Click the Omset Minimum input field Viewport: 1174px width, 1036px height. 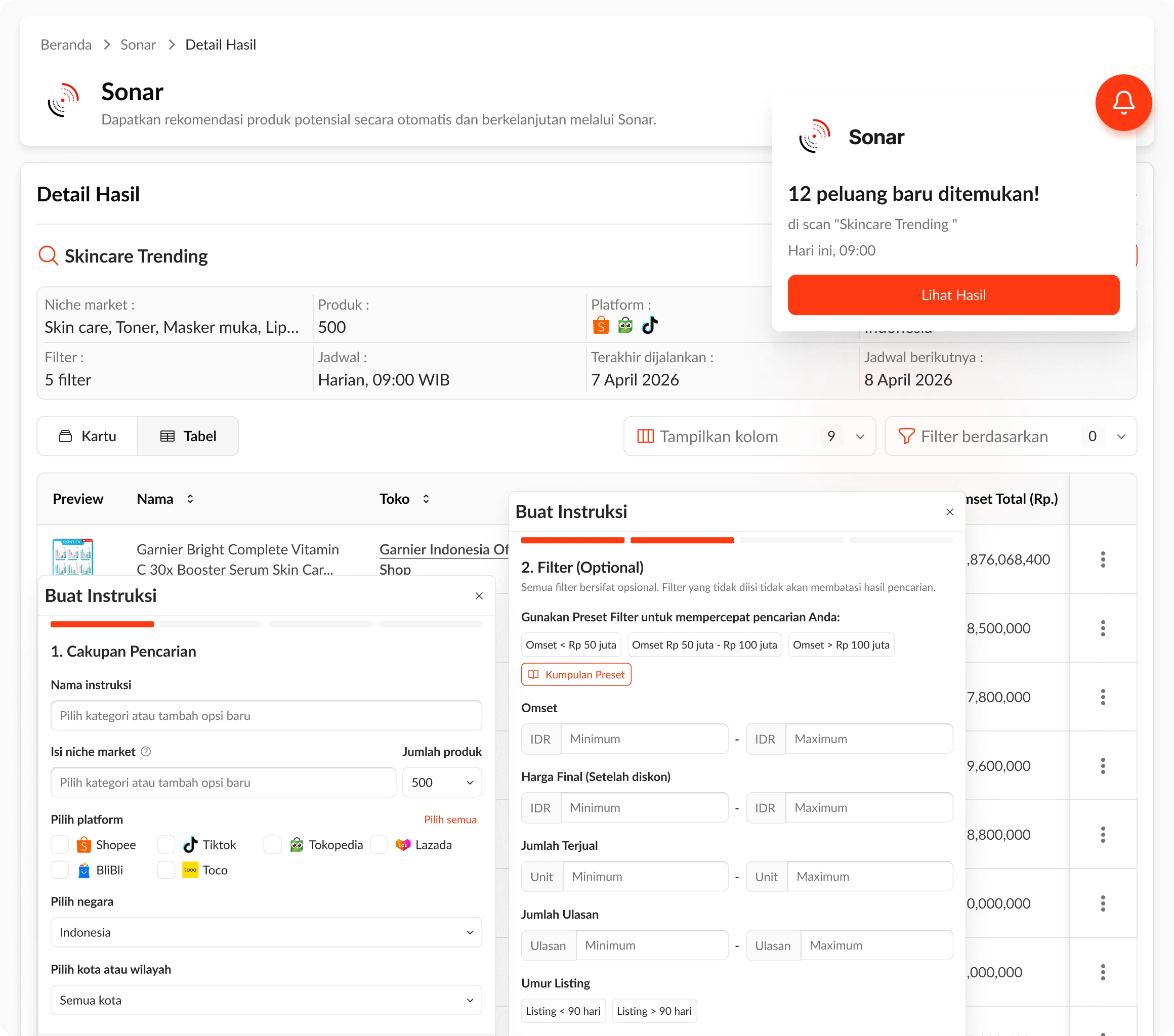pyautogui.click(x=645, y=739)
